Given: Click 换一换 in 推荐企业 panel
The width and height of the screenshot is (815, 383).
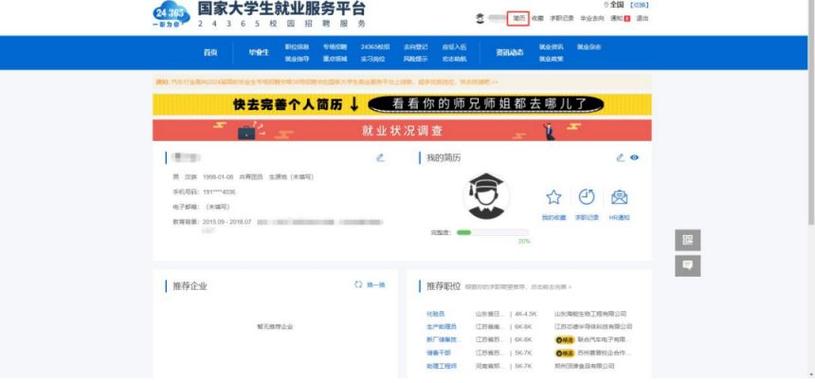Looking at the screenshot, I should [x=376, y=285].
